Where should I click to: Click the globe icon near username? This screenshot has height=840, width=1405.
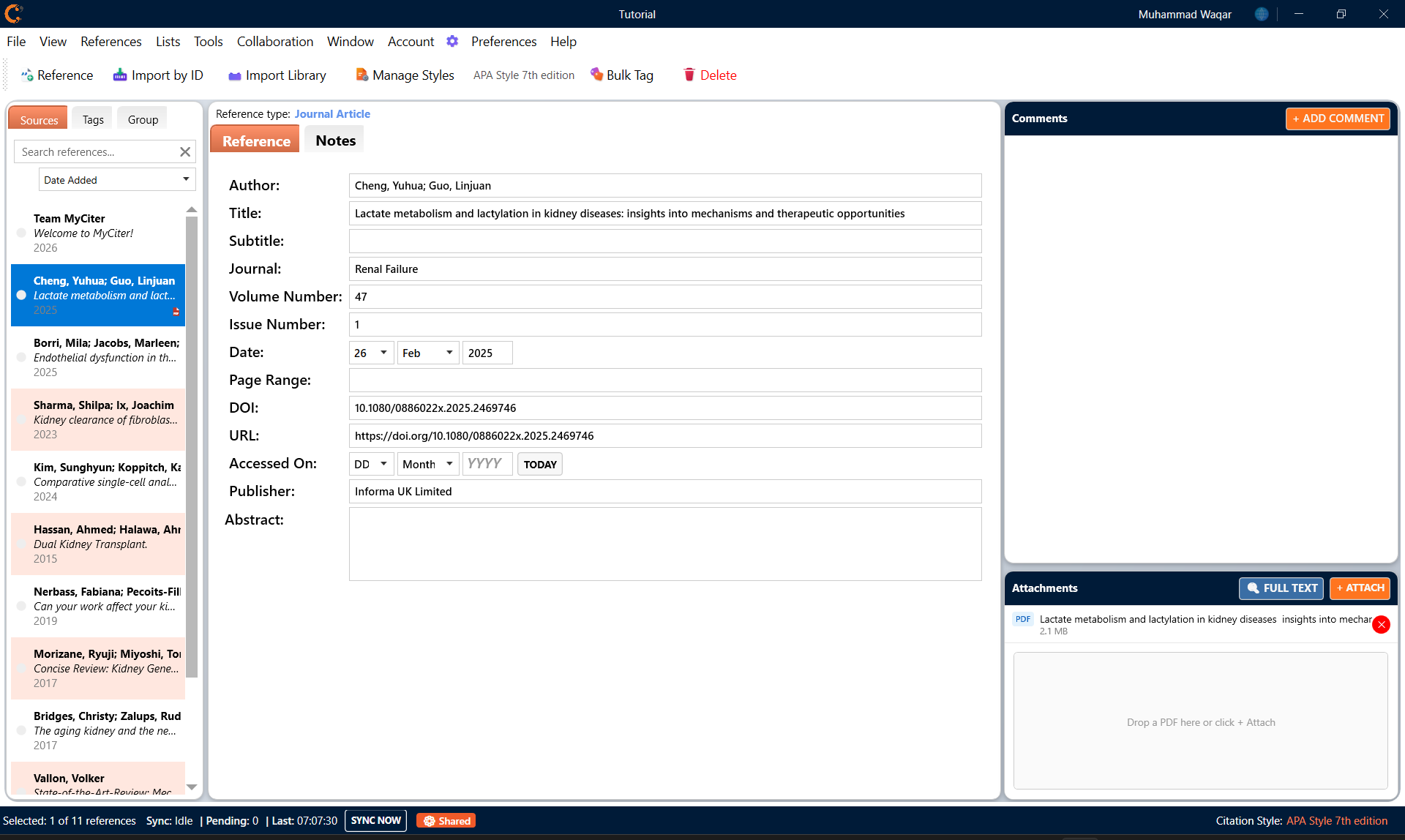[x=1262, y=14]
